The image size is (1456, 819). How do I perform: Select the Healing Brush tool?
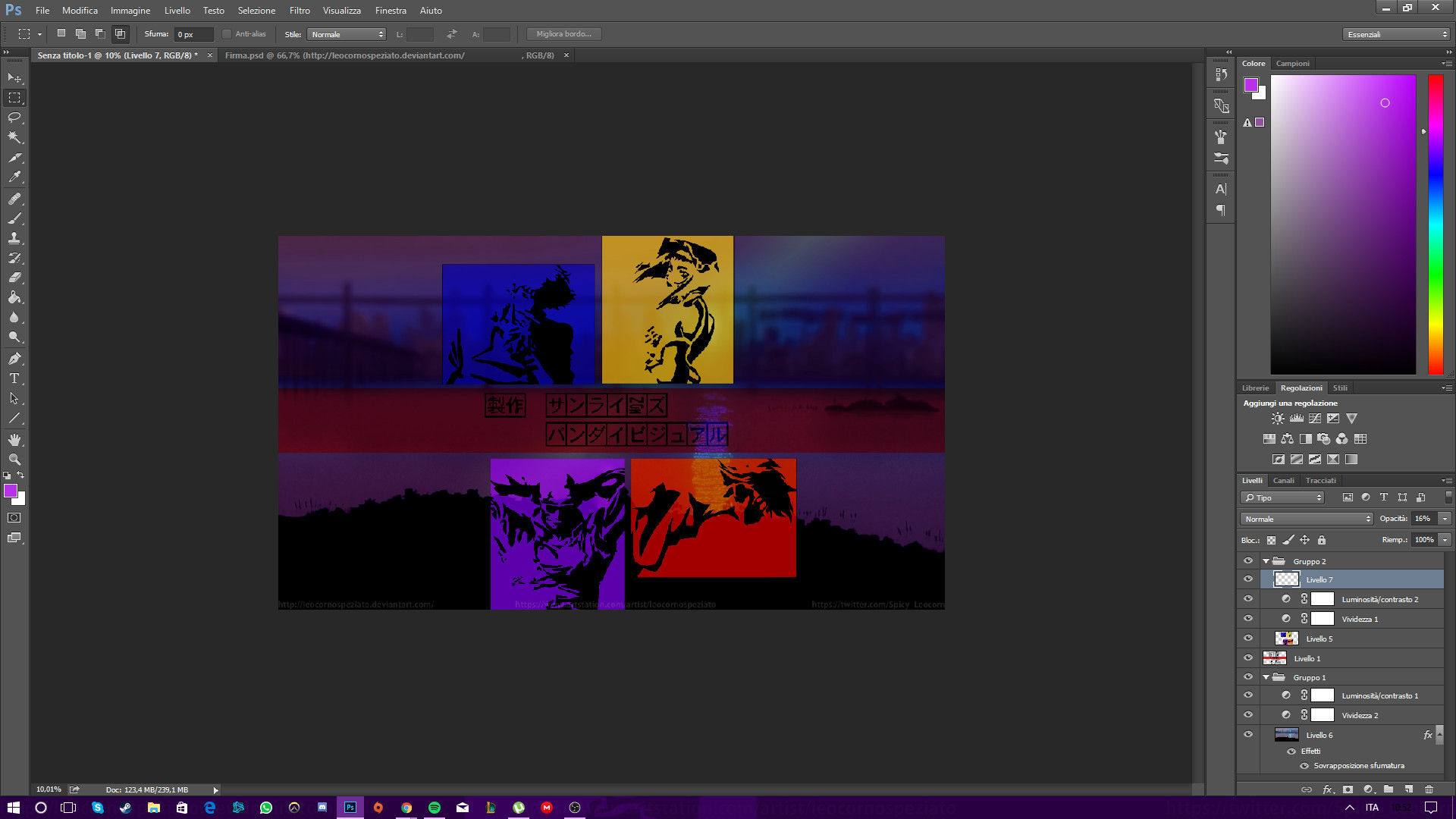14,199
